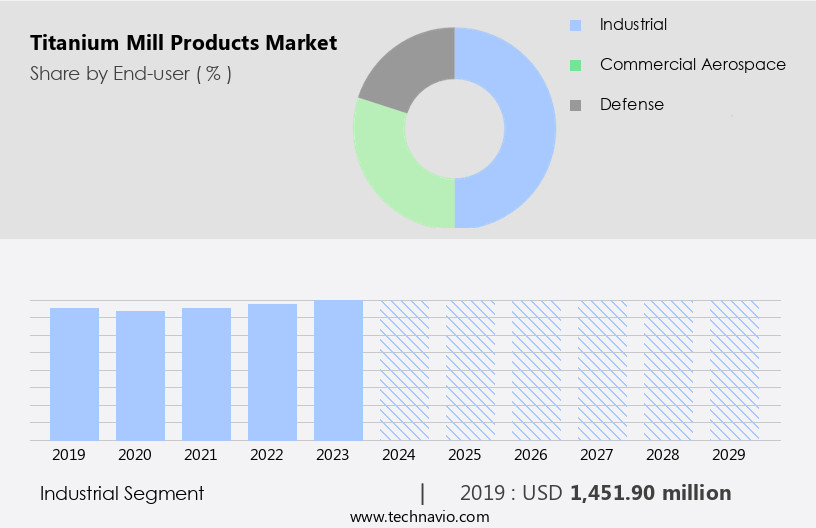816x528 pixels.
Task: Select the Industrial Segment label text
Action: click(x=122, y=493)
